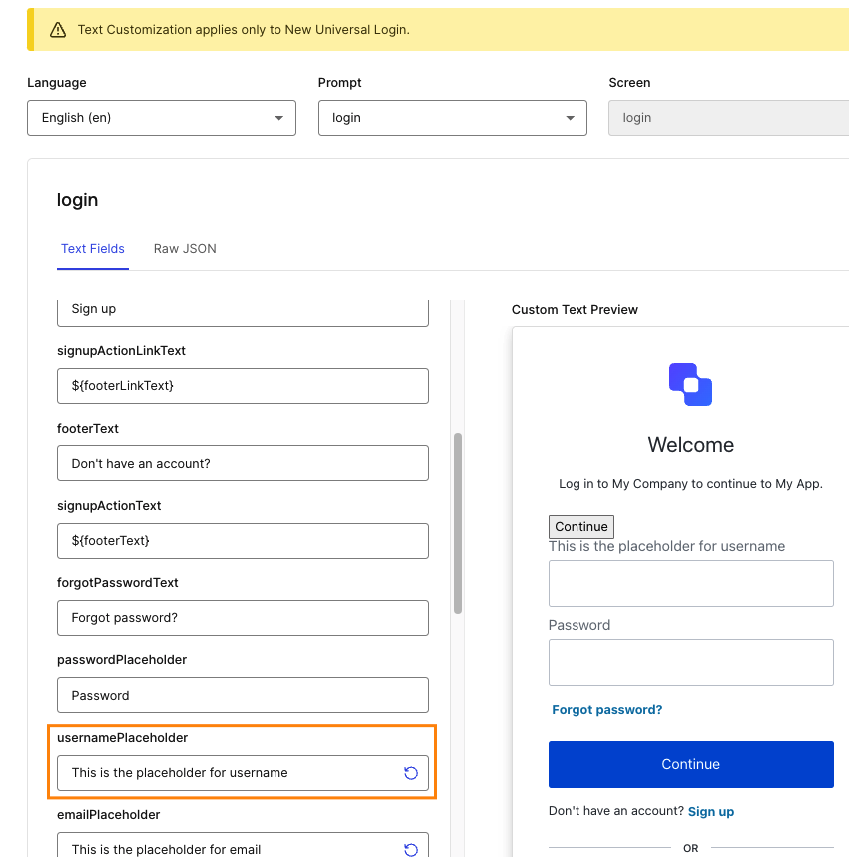Open the Prompt dropdown set to login
The height and width of the screenshot is (857, 849).
click(x=452, y=118)
